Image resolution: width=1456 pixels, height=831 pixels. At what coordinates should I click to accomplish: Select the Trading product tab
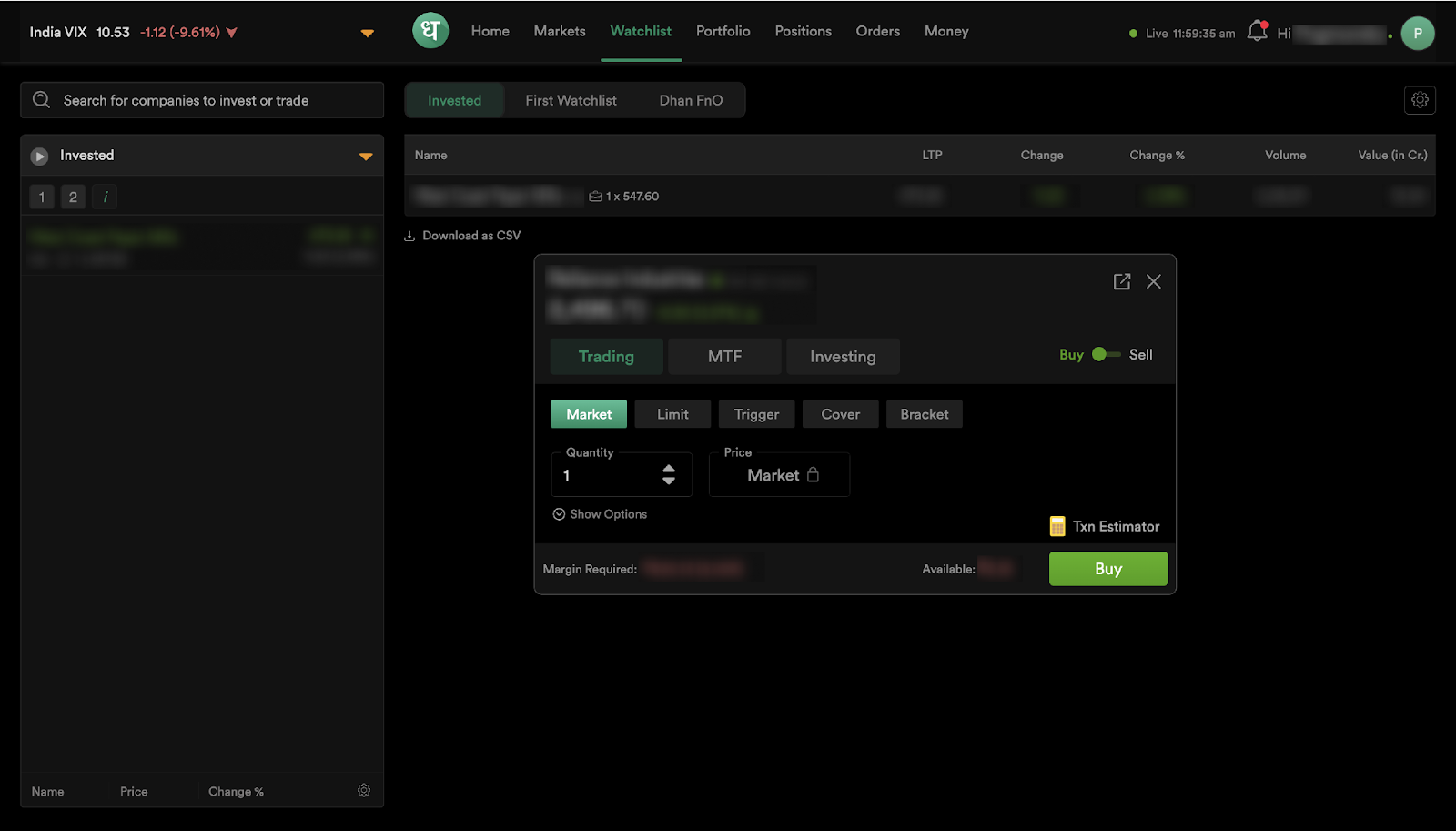tap(607, 357)
